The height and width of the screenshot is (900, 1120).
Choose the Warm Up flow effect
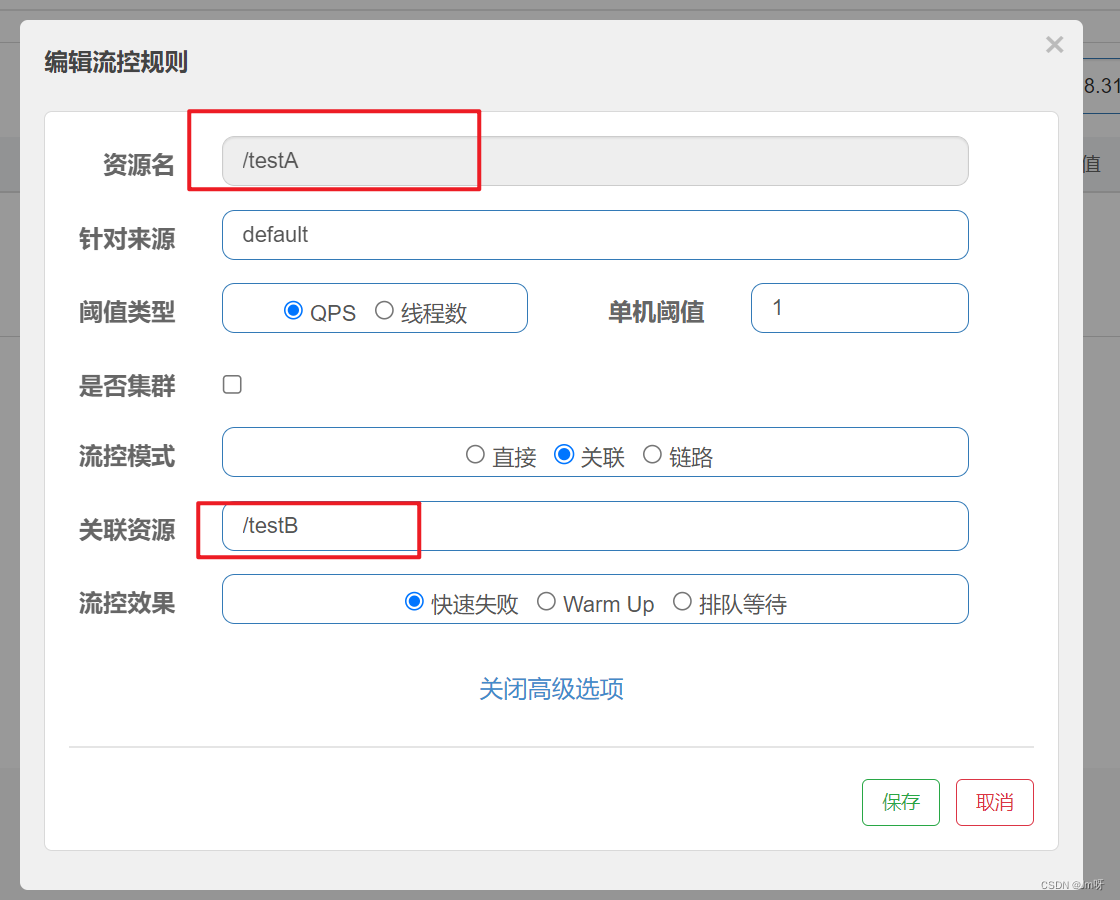pyautogui.click(x=546, y=601)
